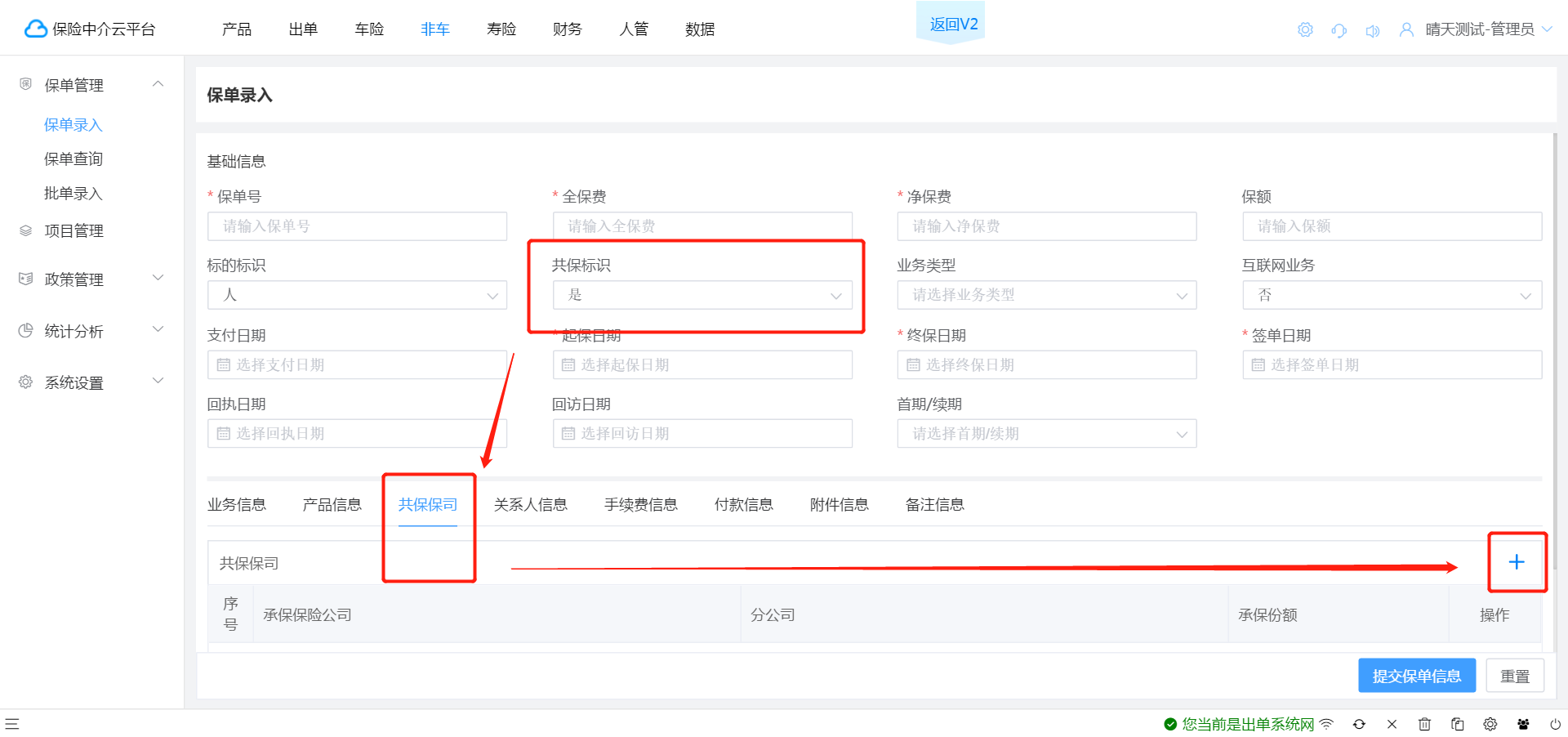
Task: Click the refresh icon in status bar
Action: (x=1359, y=724)
